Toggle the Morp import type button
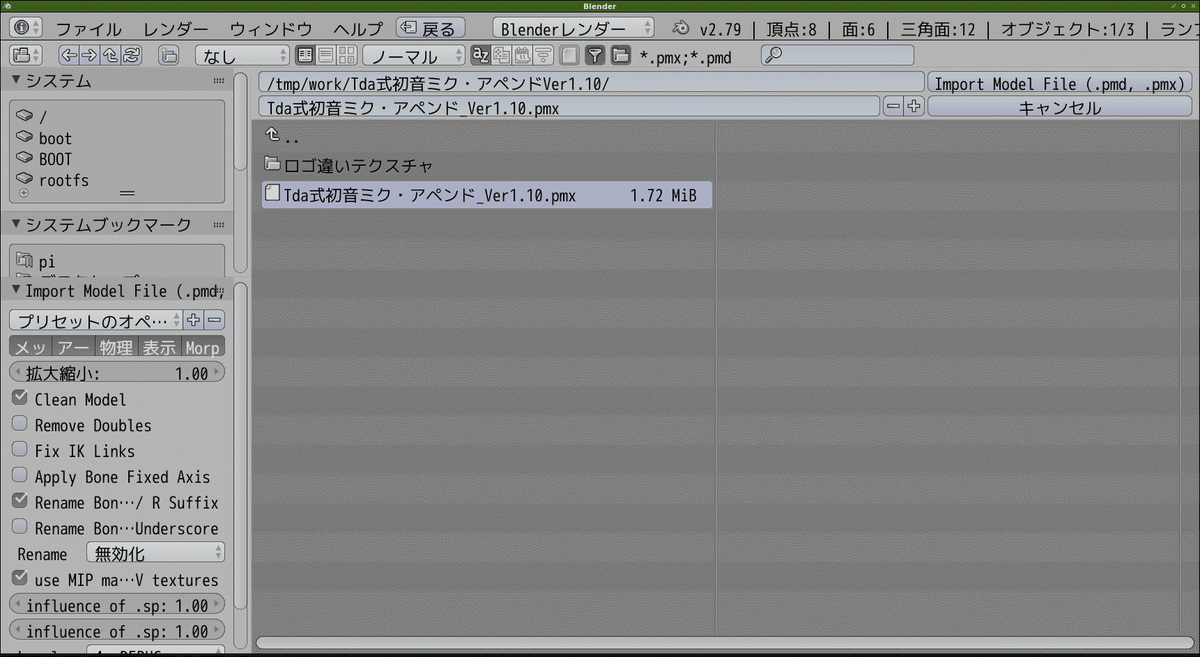This screenshot has height=657, width=1200. [203, 347]
